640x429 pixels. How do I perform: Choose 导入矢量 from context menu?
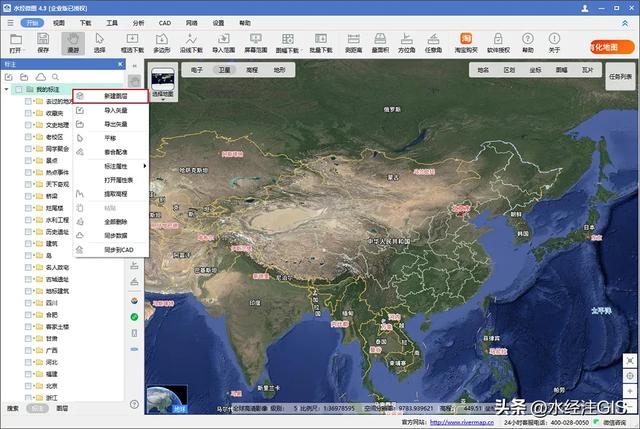point(111,110)
